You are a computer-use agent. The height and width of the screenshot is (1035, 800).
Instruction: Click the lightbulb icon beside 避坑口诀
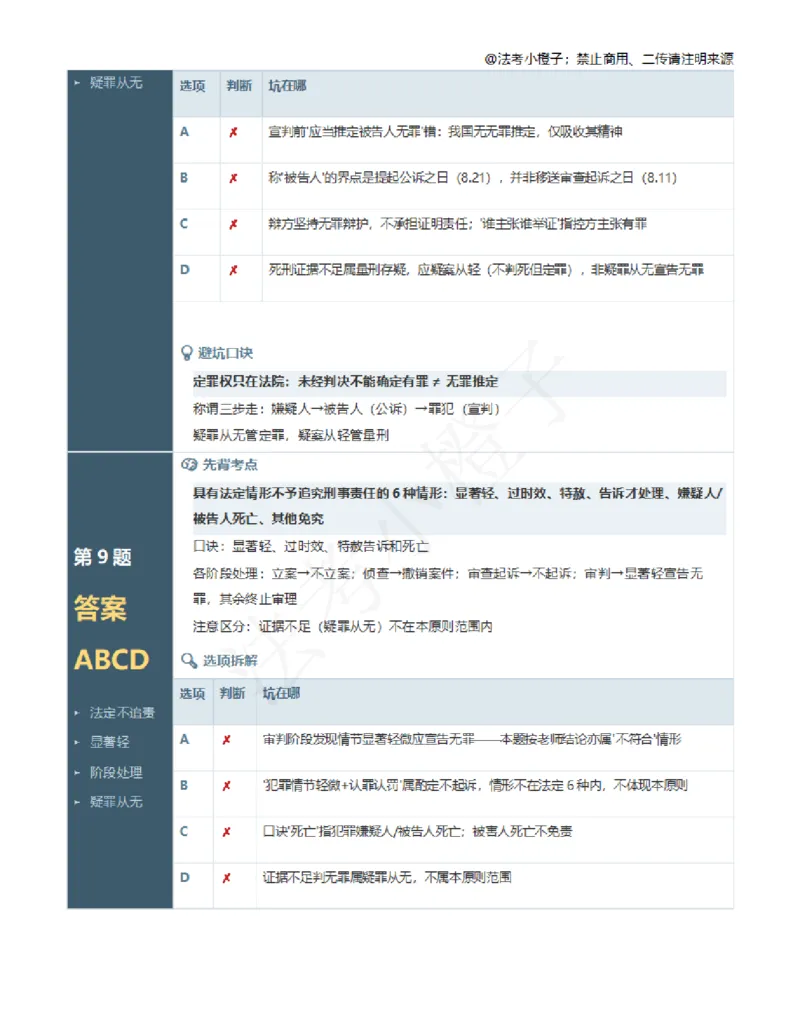pos(187,353)
